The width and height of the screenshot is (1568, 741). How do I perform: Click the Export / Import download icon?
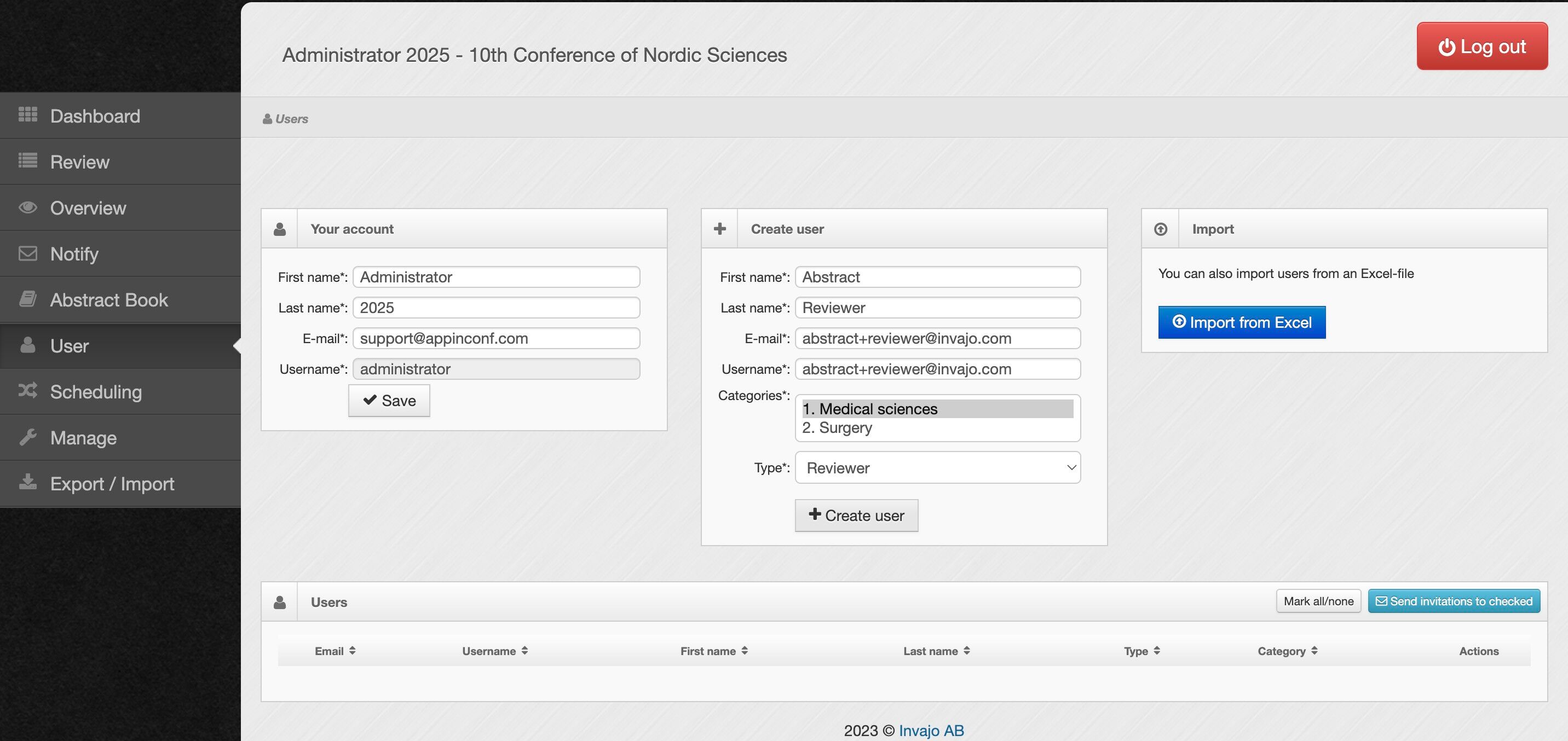coord(27,483)
